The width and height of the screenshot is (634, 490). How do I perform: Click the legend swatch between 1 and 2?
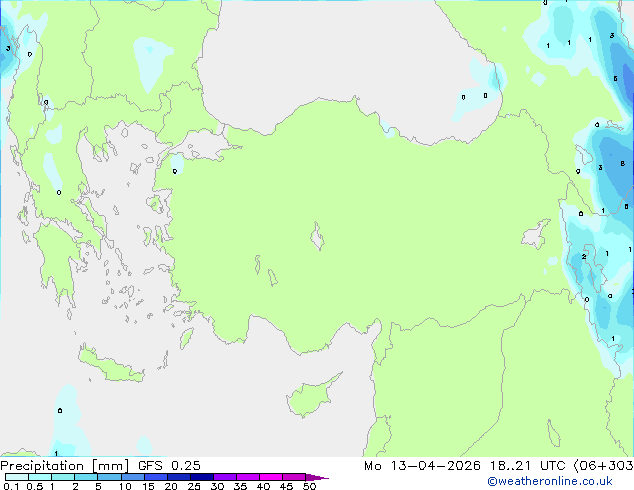click(x=63, y=477)
